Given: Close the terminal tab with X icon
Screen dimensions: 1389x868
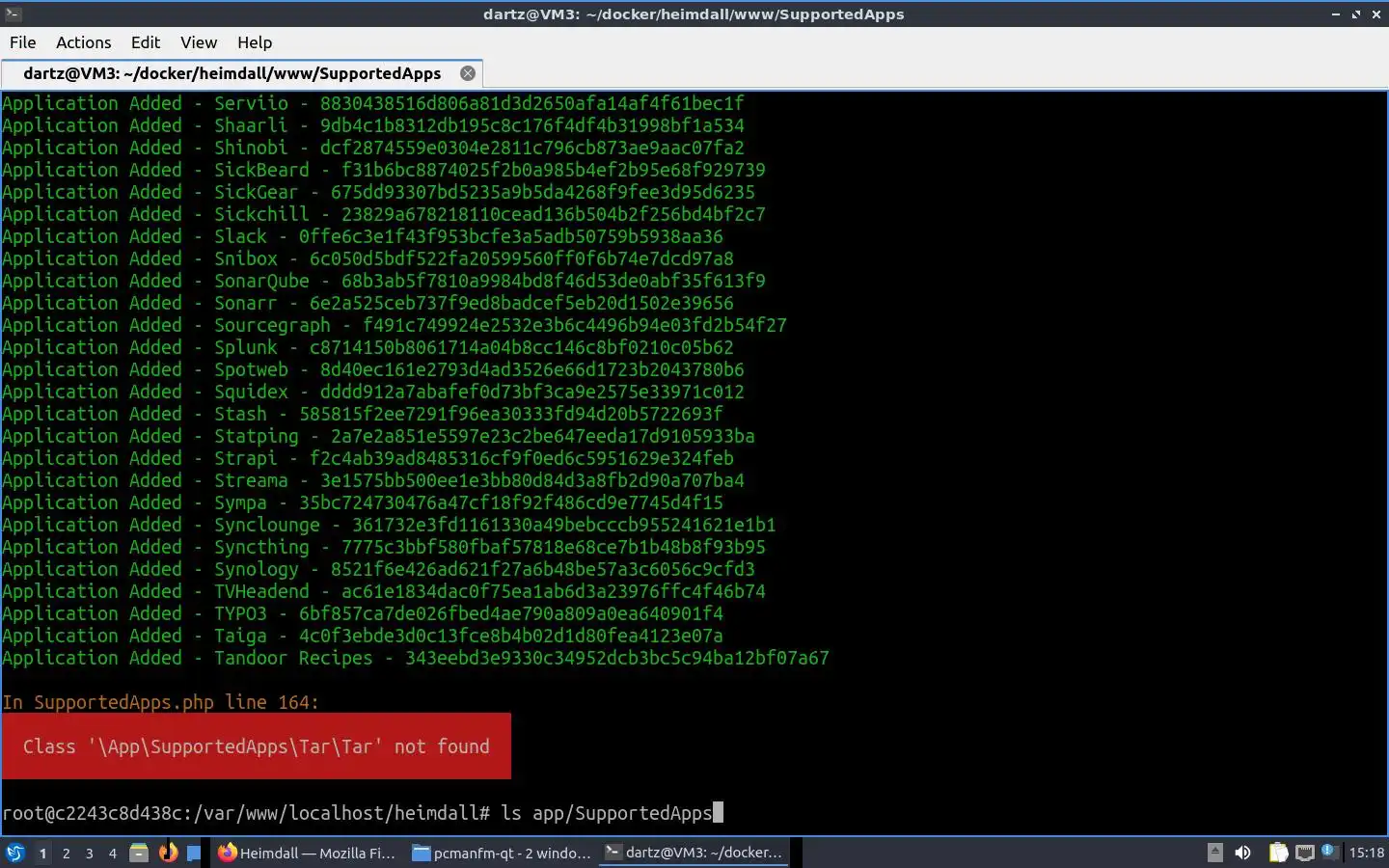Looking at the screenshot, I should [x=468, y=73].
